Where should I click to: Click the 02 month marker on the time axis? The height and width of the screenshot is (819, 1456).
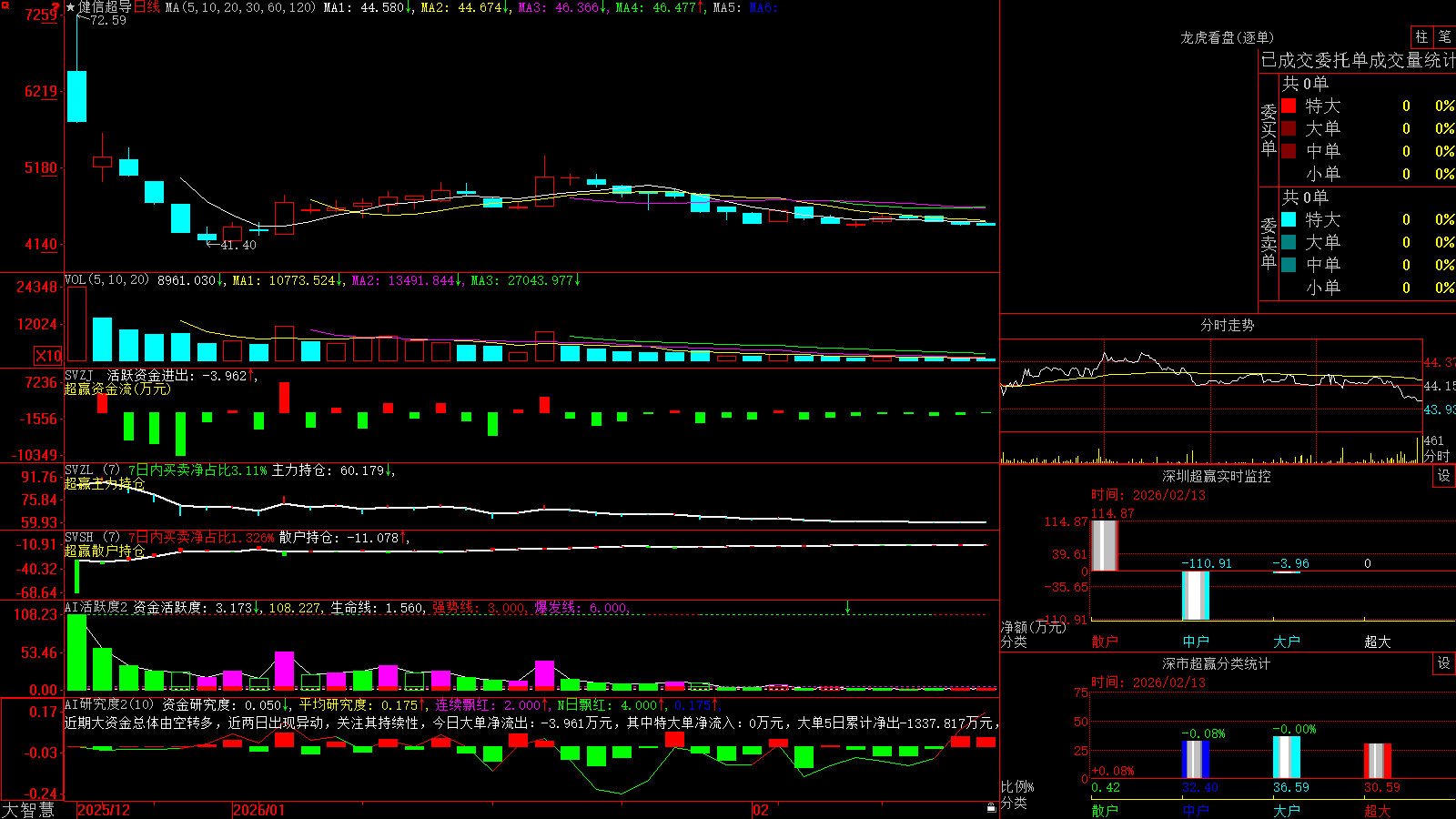point(761,810)
